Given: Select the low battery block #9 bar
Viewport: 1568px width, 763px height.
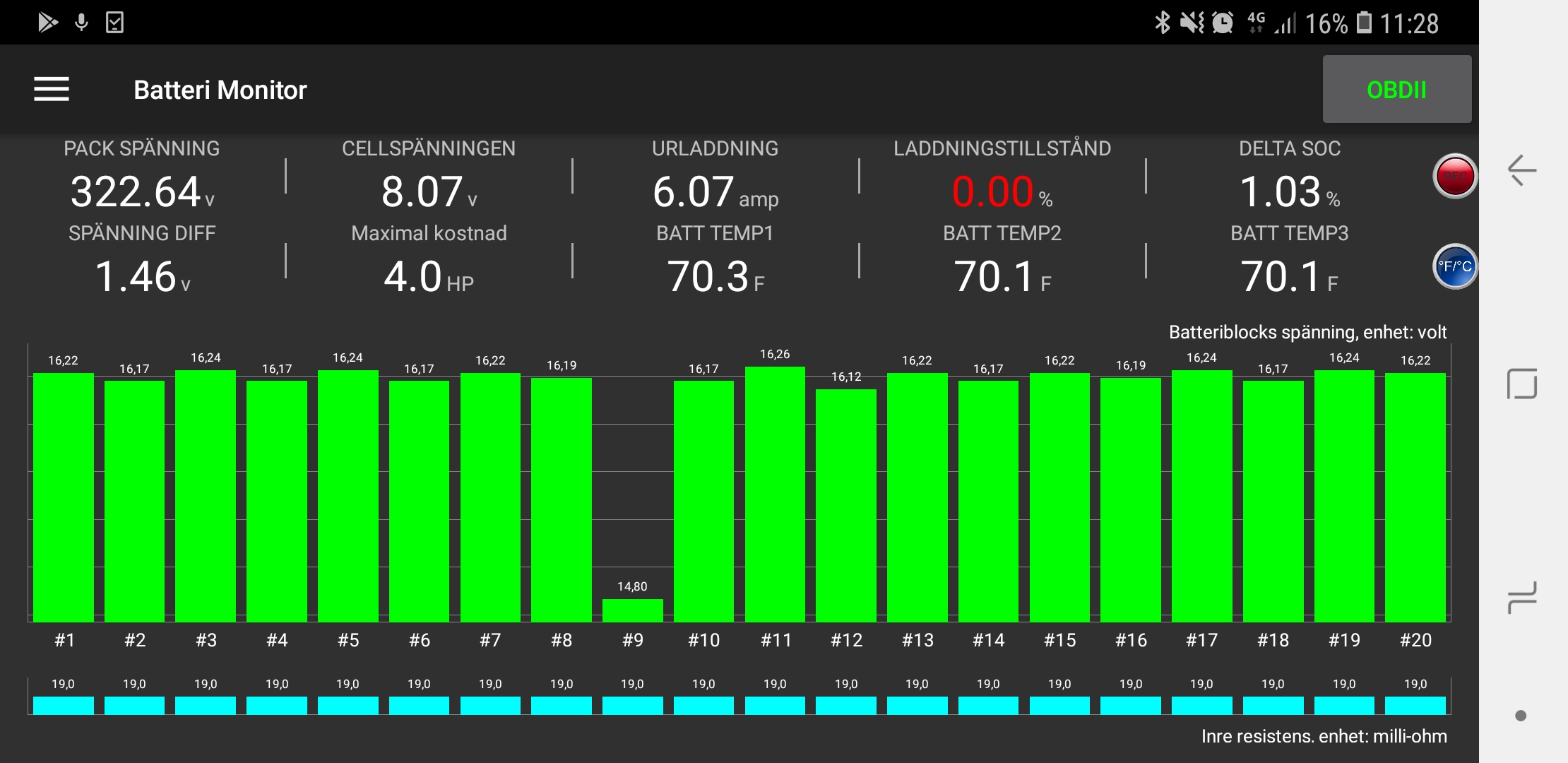Looking at the screenshot, I should [632, 610].
